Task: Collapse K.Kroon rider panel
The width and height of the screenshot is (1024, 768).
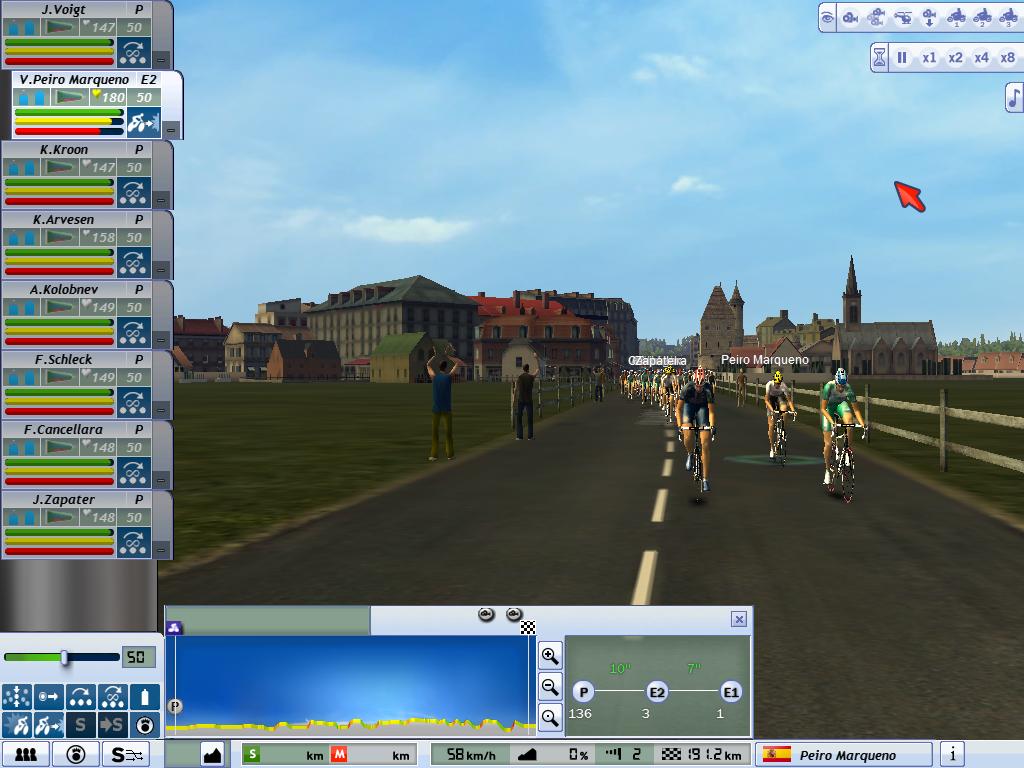Action: [x=162, y=199]
